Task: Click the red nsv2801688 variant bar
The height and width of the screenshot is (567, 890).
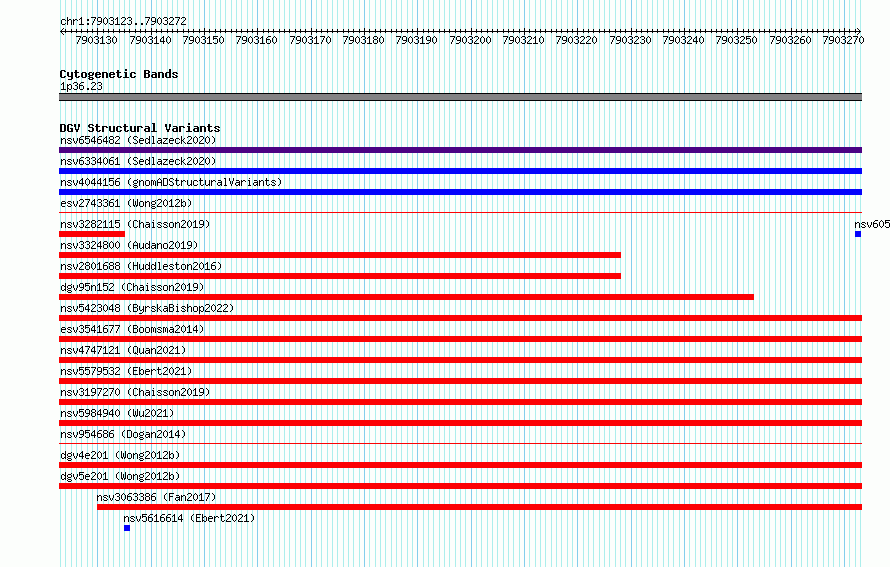Action: [x=340, y=276]
